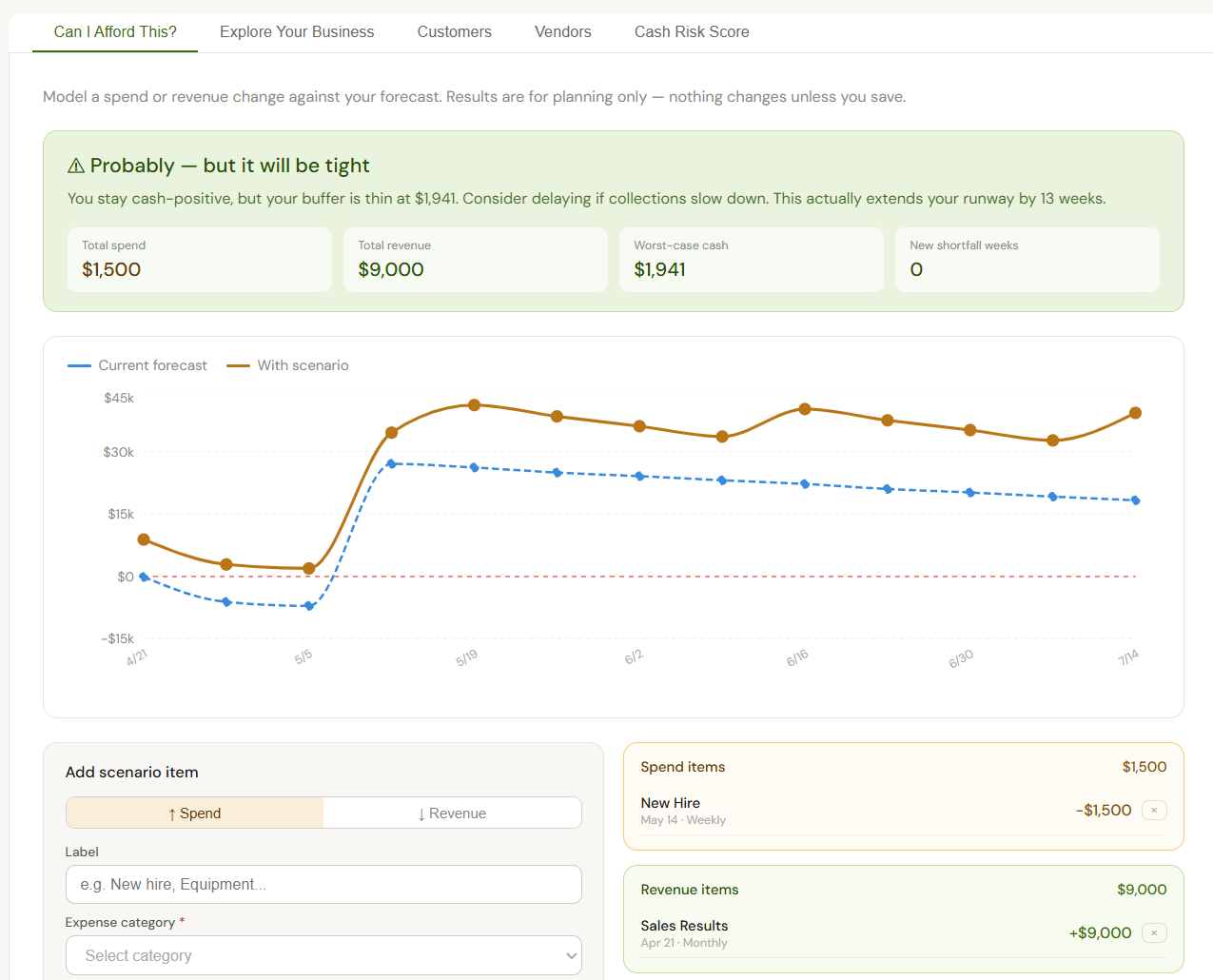Screen dimensions: 1213x980
Task: Open the Cash Risk Score tab
Action: coord(692,32)
